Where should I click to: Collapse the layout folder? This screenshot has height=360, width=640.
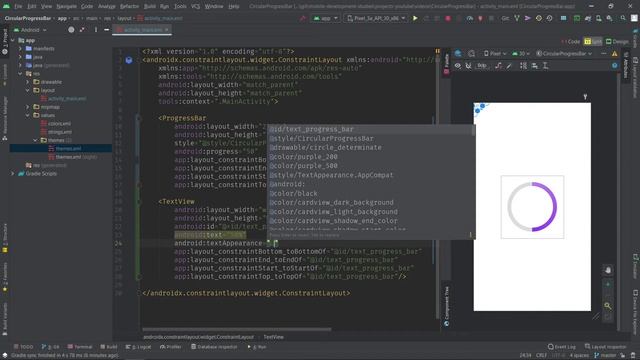click(x=28, y=90)
